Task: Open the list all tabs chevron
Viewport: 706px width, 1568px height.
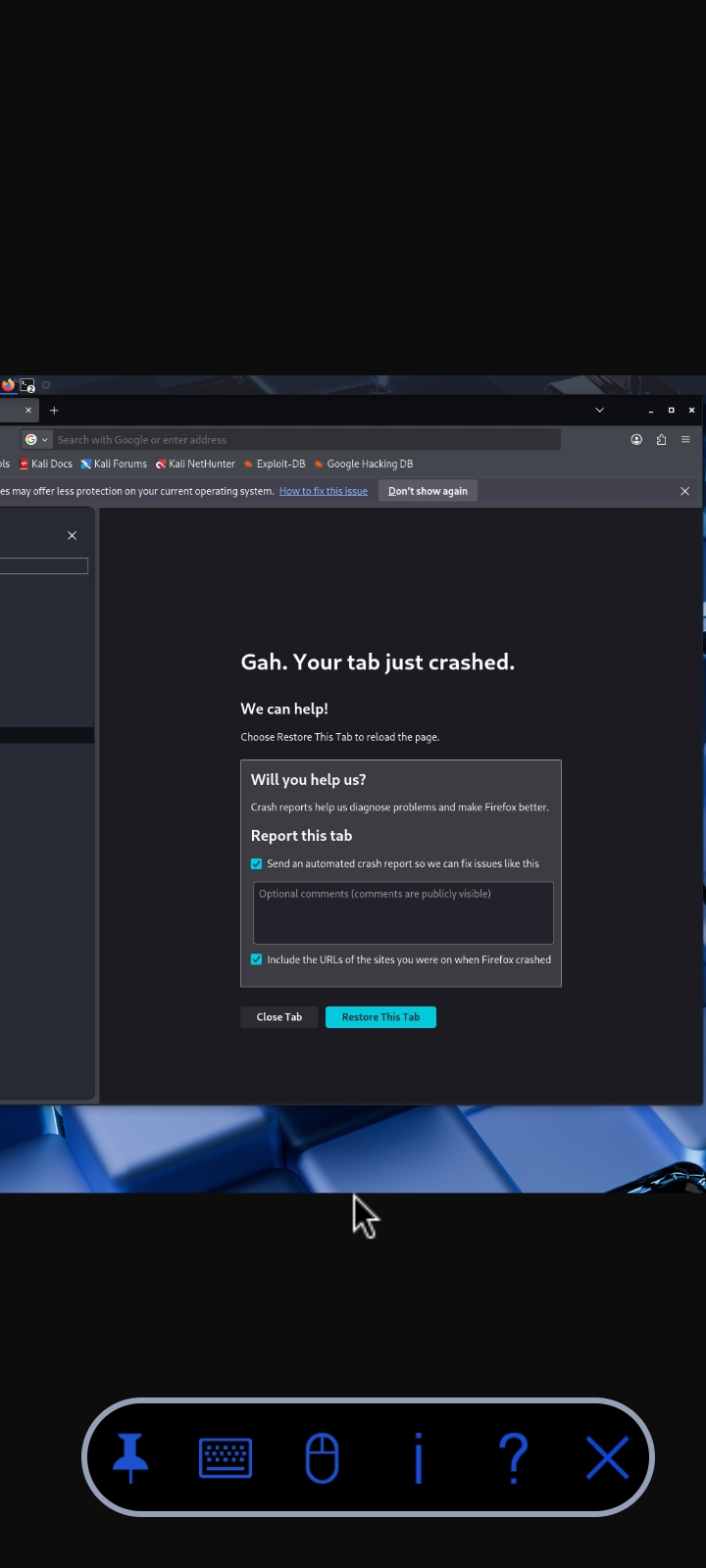Action: [x=599, y=411]
